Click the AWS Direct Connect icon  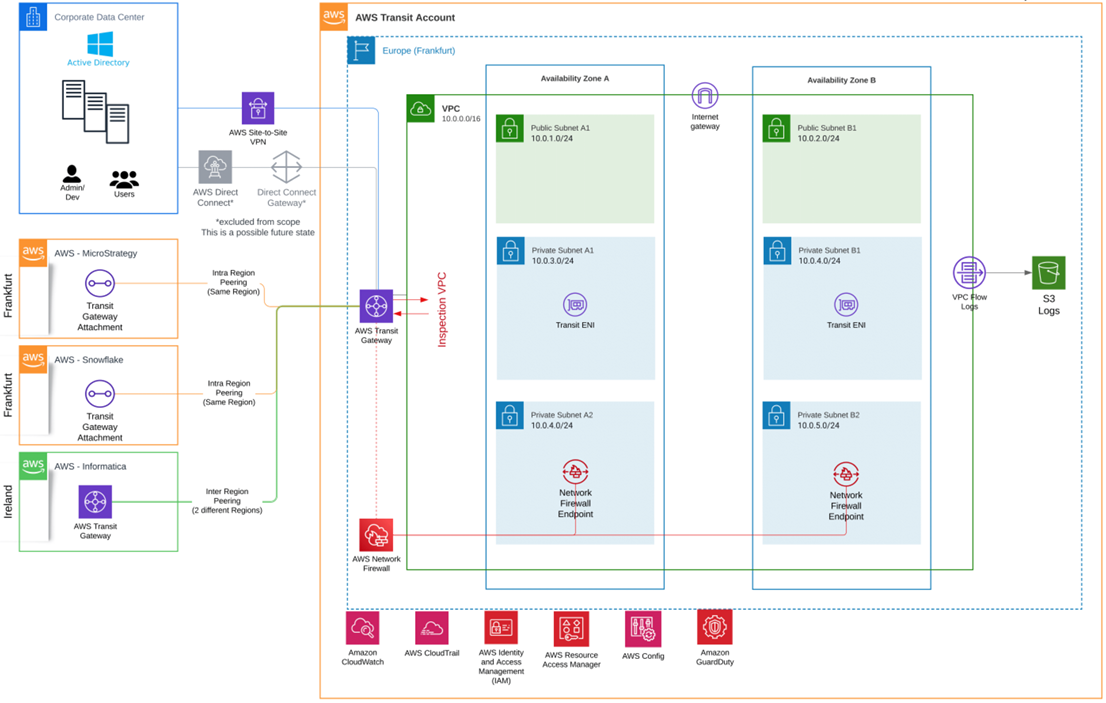point(215,167)
